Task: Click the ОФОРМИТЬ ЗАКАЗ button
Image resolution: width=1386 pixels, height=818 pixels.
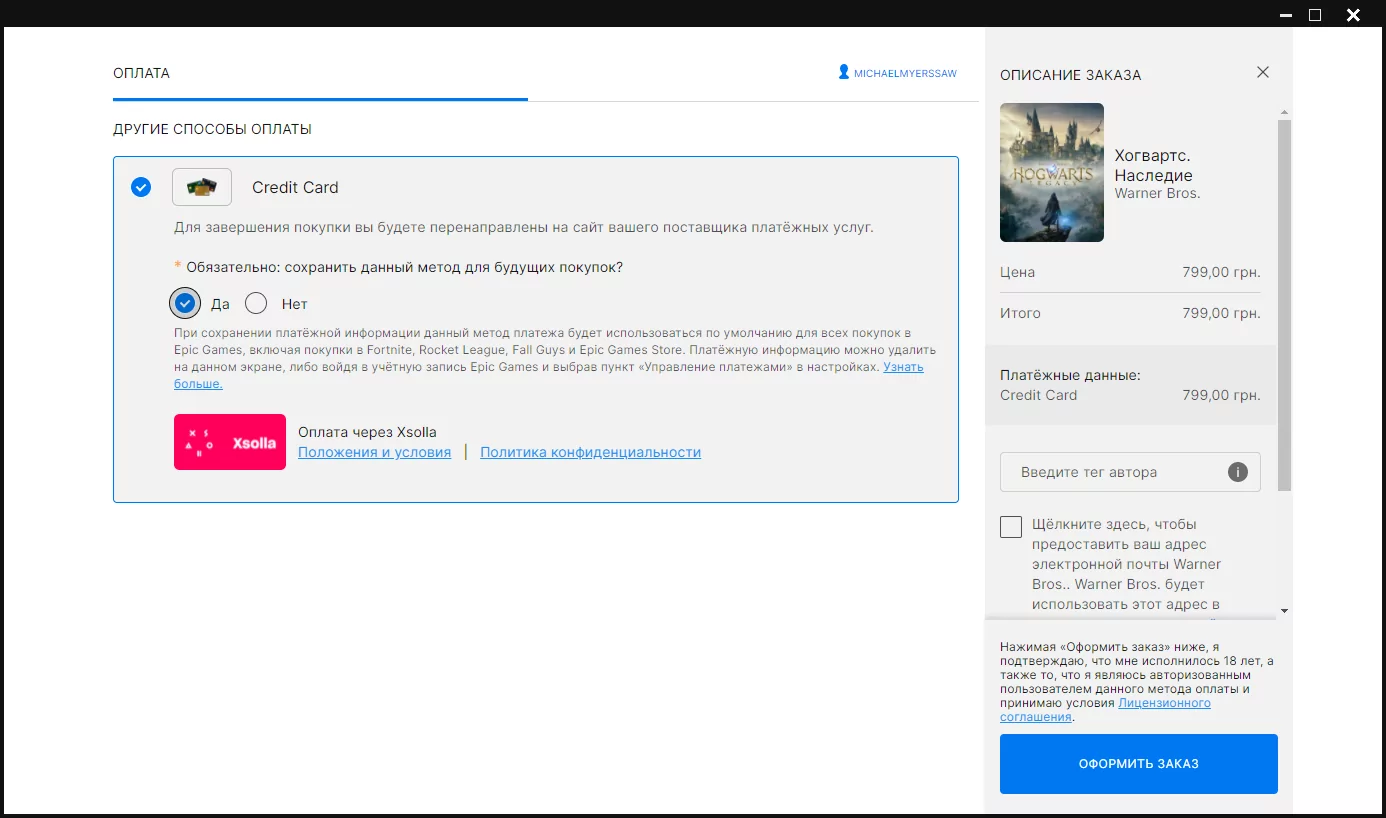Action: 1139,764
